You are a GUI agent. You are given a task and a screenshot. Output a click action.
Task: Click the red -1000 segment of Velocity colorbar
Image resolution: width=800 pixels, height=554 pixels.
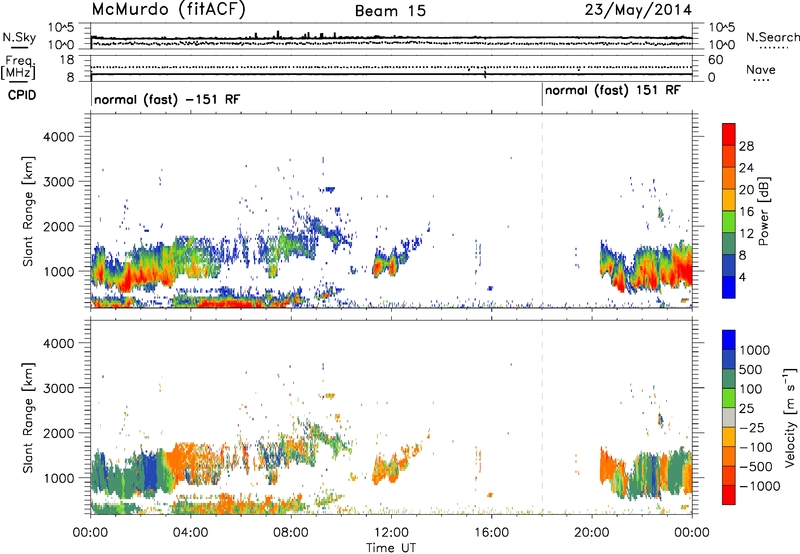coord(729,495)
